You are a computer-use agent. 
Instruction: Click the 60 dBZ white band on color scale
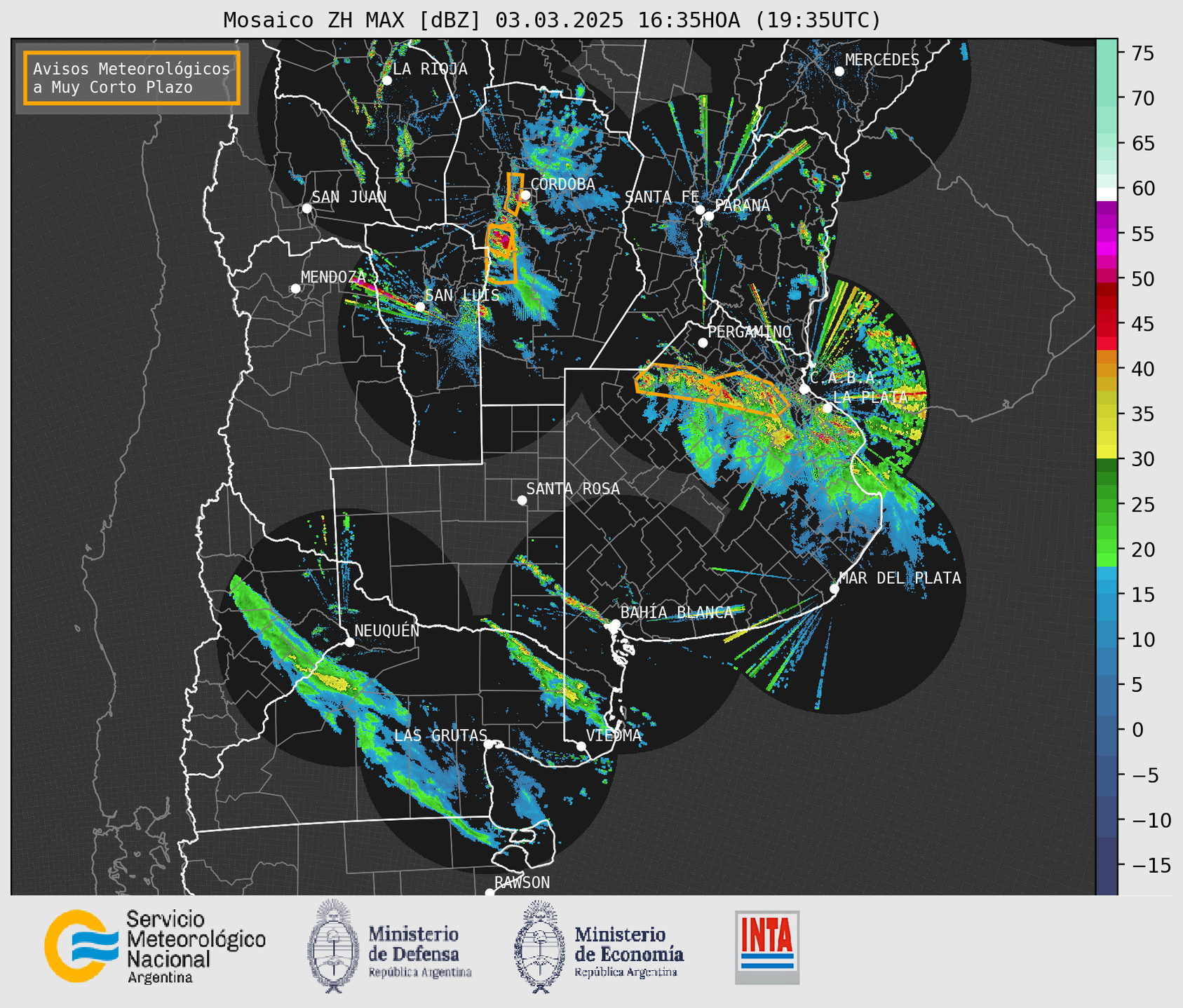click(x=1107, y=193)
